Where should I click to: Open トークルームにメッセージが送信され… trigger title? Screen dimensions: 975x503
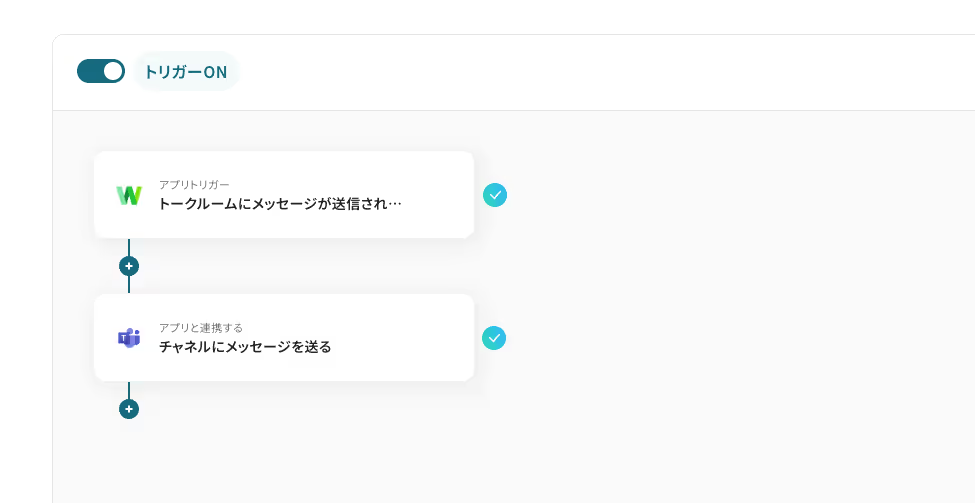tap(280, 204)
